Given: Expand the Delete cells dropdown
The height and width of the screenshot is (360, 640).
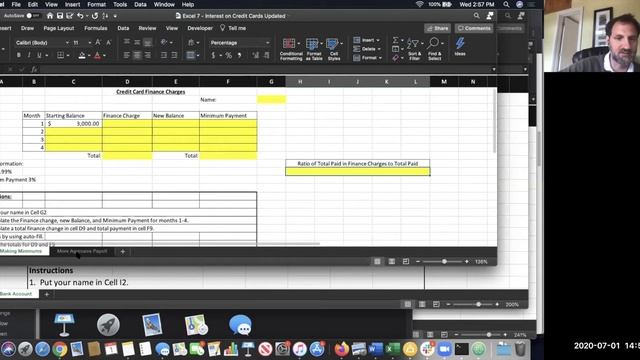Looking at the screenshot, I should [379, 49].
